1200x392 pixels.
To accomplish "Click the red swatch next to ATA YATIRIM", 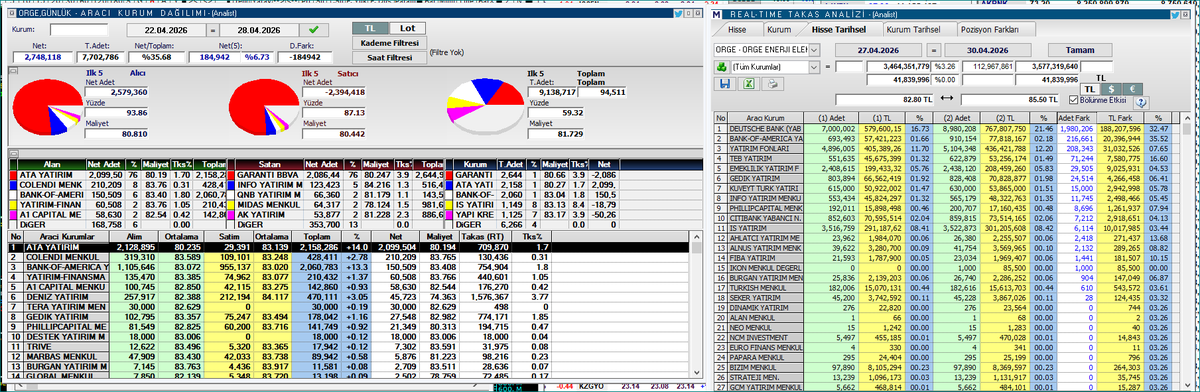I will [x=12, y=175].
